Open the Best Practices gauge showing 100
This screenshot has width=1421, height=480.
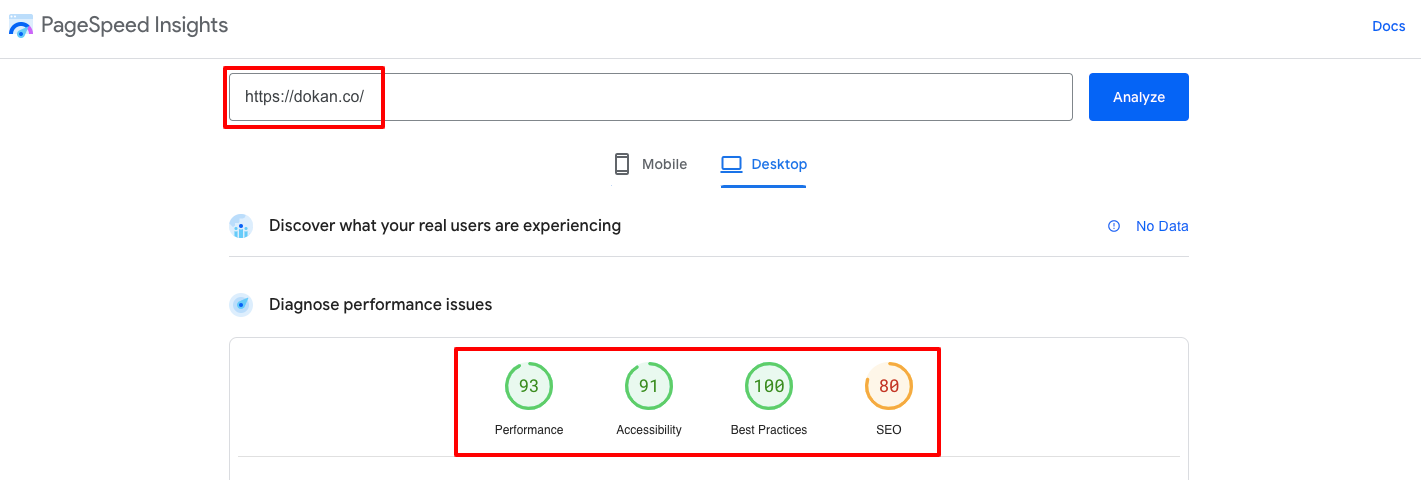point(769,386)
